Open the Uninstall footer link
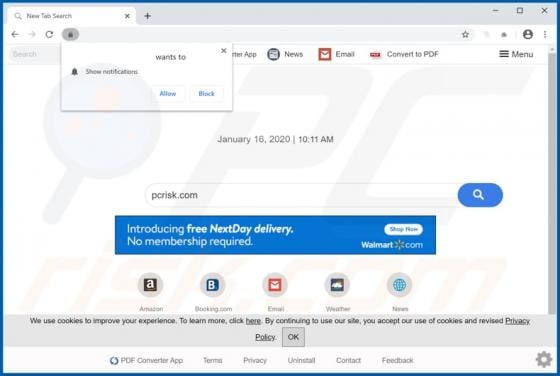This screenshot has width=560, height=376. (301, 361)
